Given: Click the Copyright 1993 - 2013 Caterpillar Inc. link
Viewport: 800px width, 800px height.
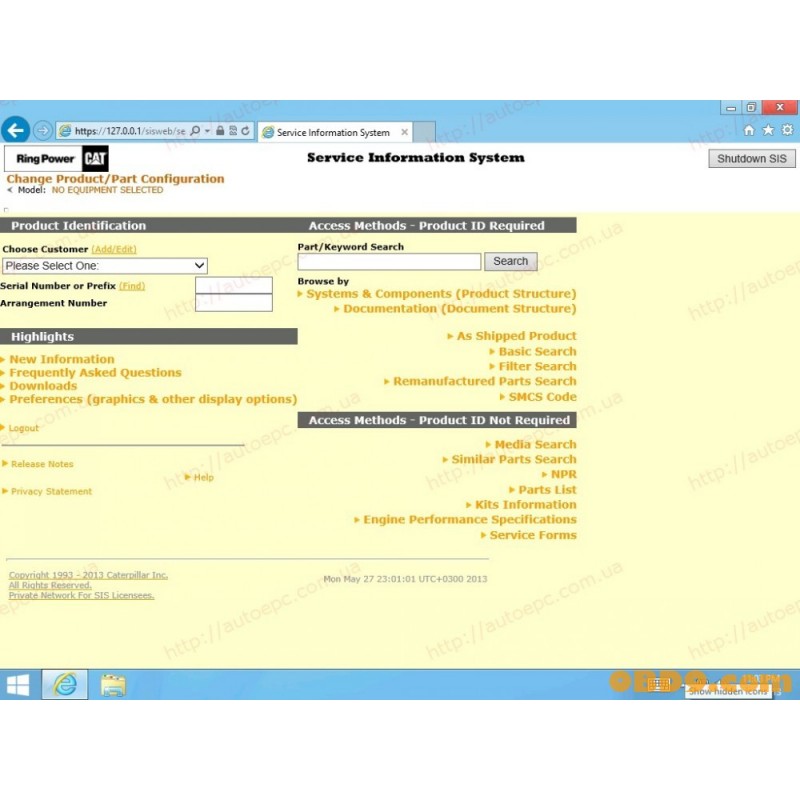Looking at the screenshot, I should coord(88,575).
